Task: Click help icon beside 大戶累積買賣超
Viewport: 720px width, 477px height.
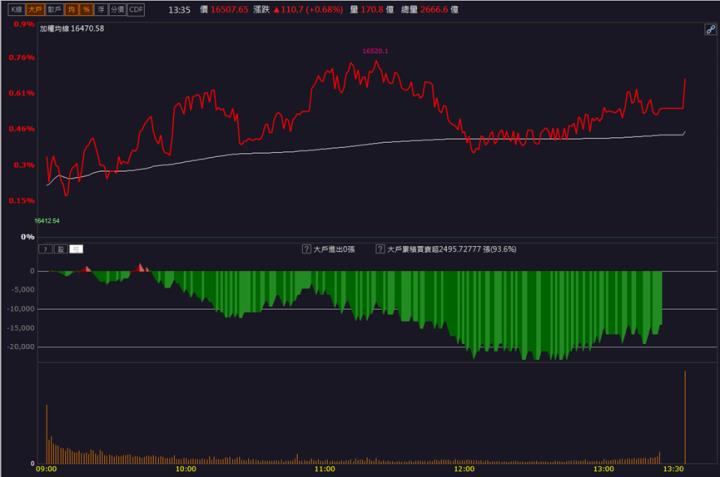Action: 380,249
